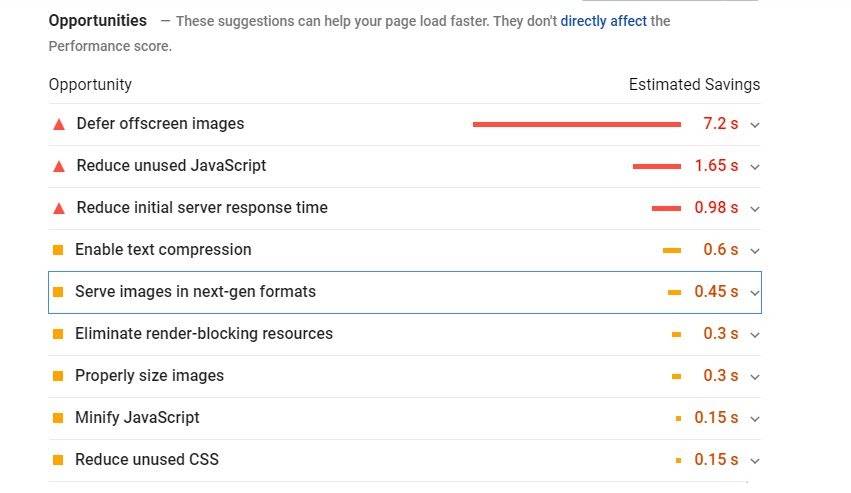Expand Reduce unused JavaScript details chevron
The image size is (851, 493).
click(755, 167)
